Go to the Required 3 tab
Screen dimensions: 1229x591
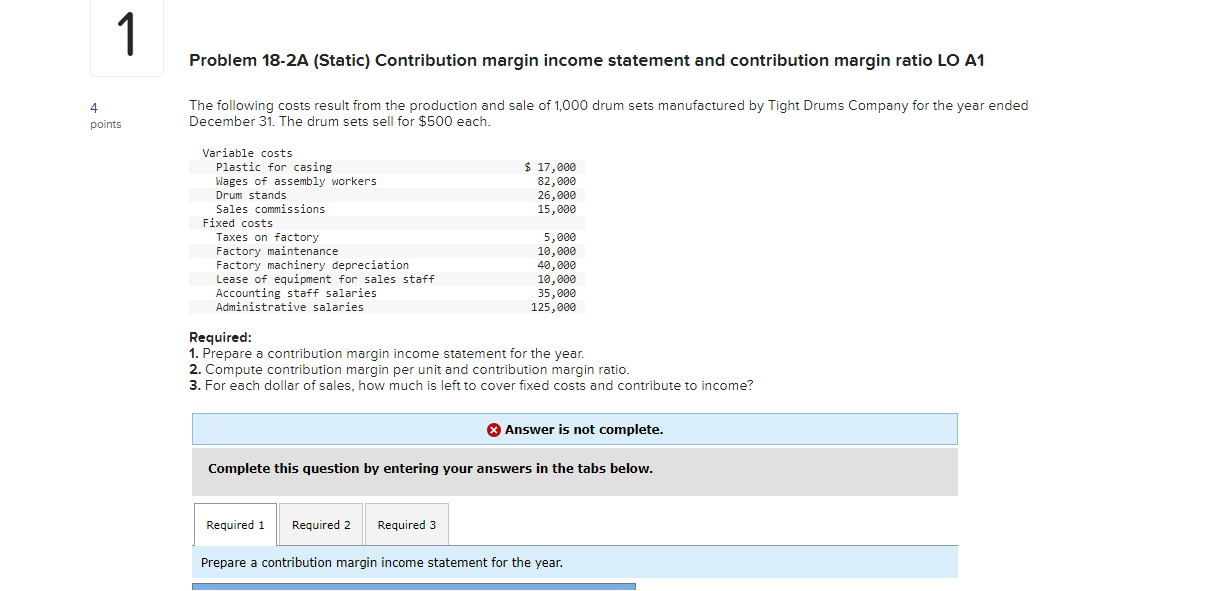[x=407, y=525]
